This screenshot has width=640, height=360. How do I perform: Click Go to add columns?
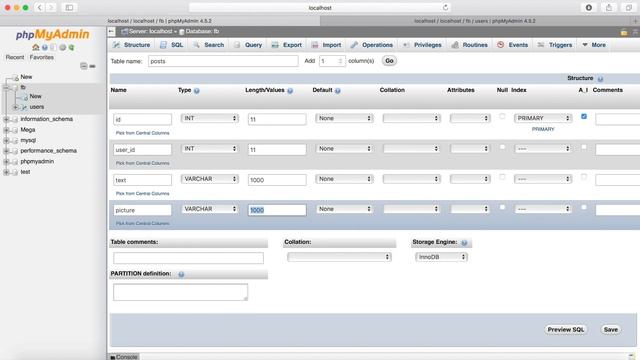tap(389, 61)
